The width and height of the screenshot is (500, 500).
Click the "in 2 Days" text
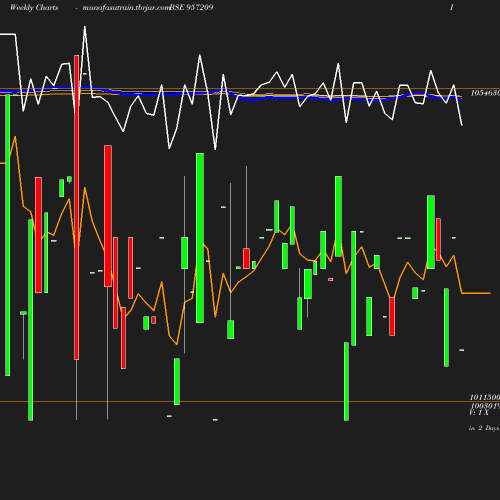click(x=484, y=428)
